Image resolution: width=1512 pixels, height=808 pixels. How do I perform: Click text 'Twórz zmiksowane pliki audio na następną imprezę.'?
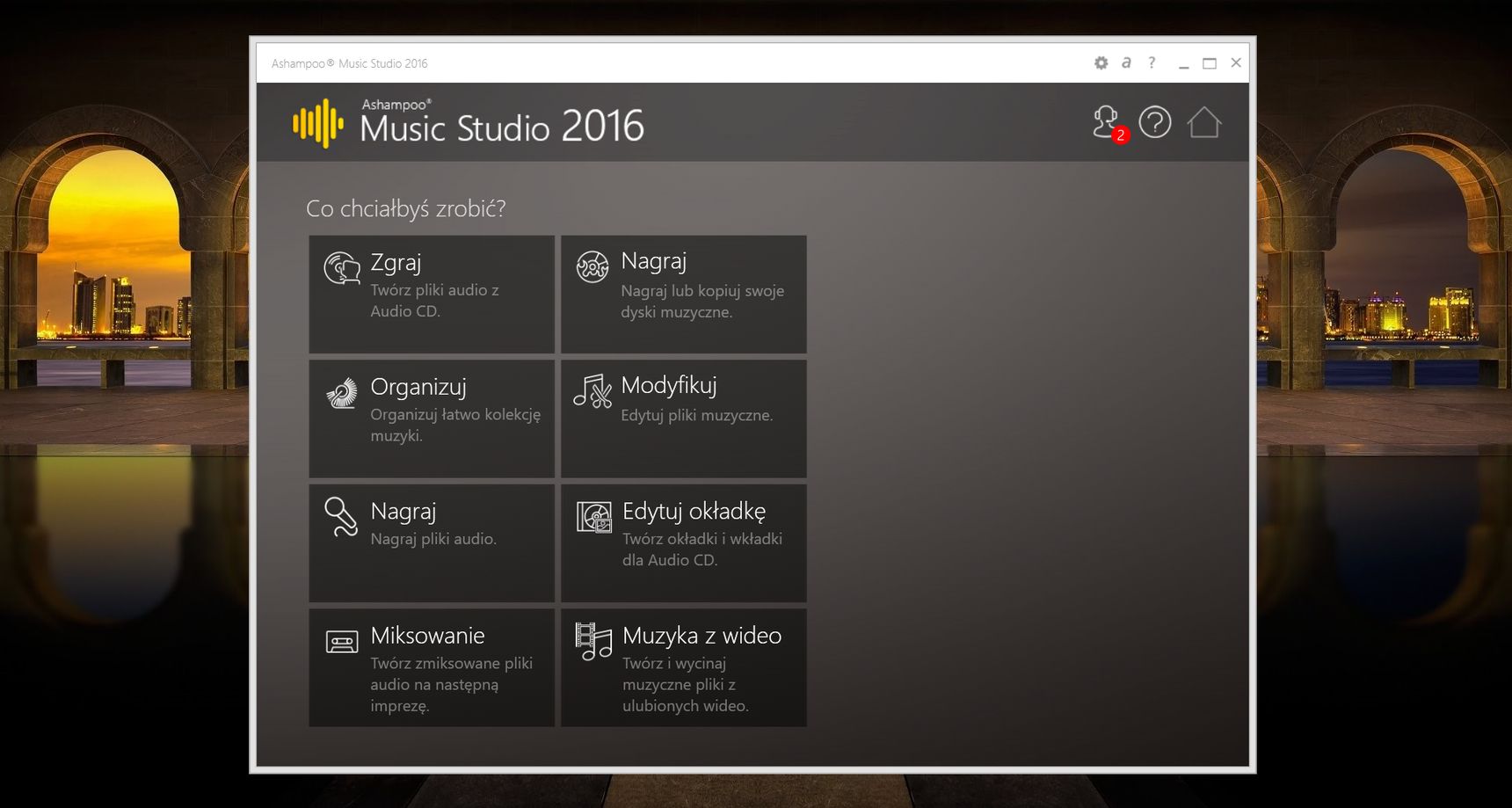coord(452,684)
